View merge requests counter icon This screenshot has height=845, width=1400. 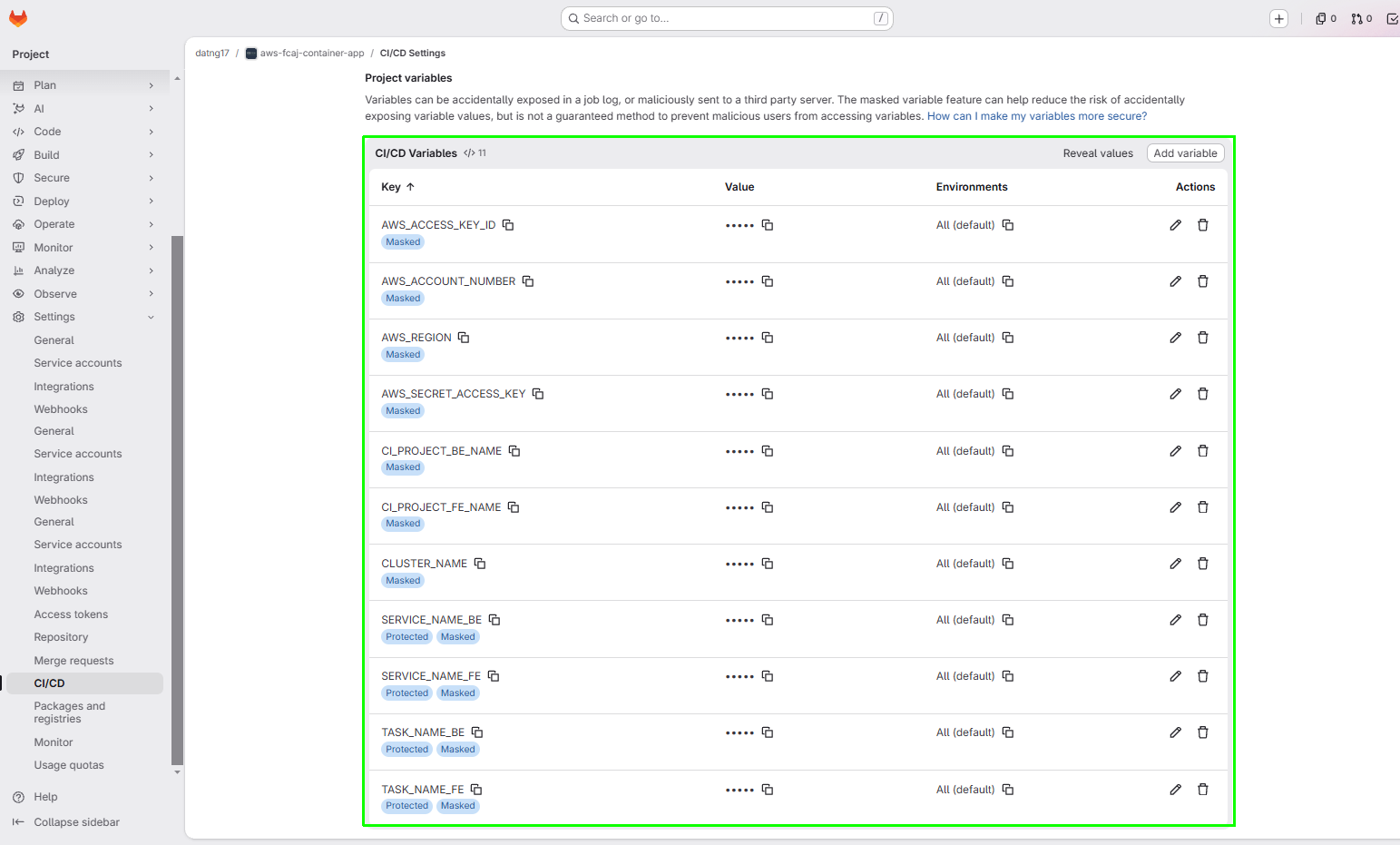click(x=1361, y=18)
